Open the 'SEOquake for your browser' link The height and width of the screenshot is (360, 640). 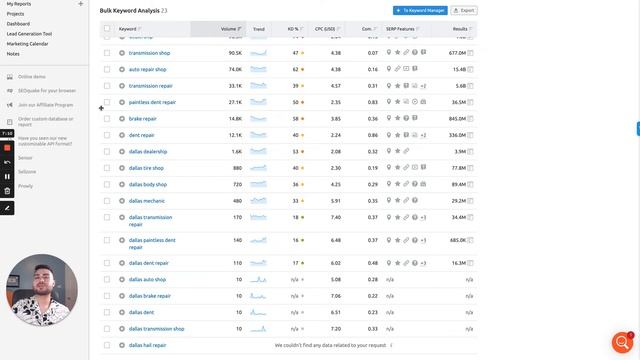point(47,91)
